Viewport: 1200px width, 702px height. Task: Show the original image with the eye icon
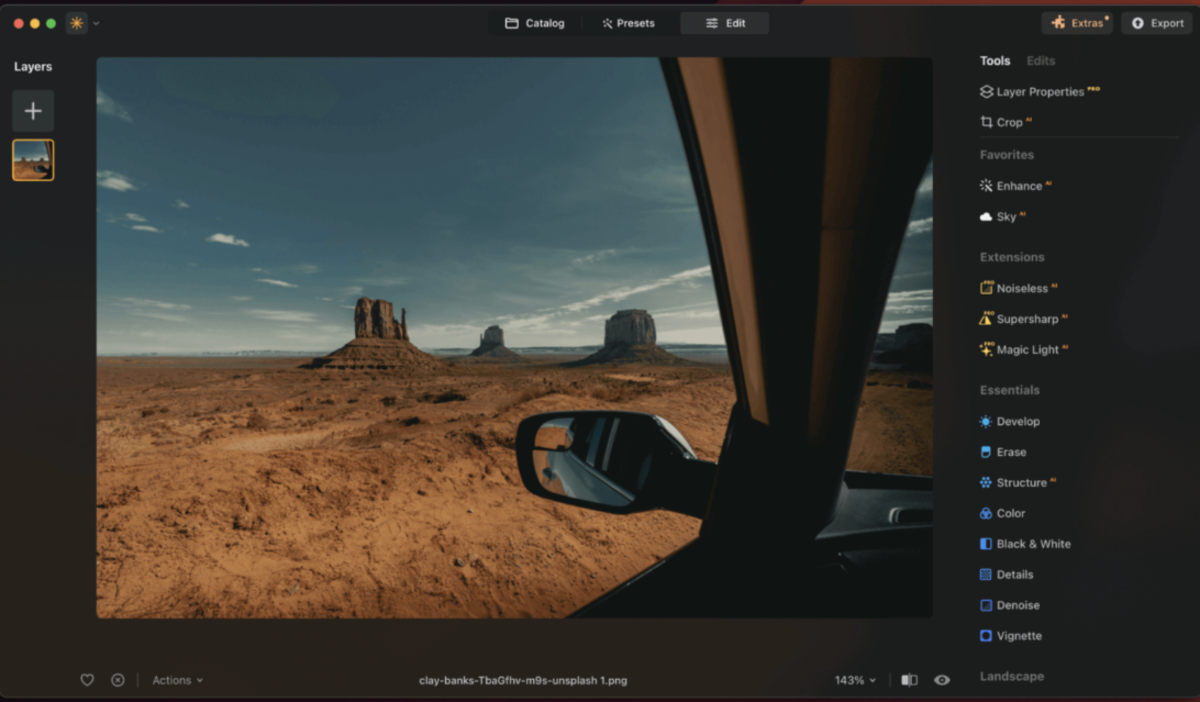(941, 679)
